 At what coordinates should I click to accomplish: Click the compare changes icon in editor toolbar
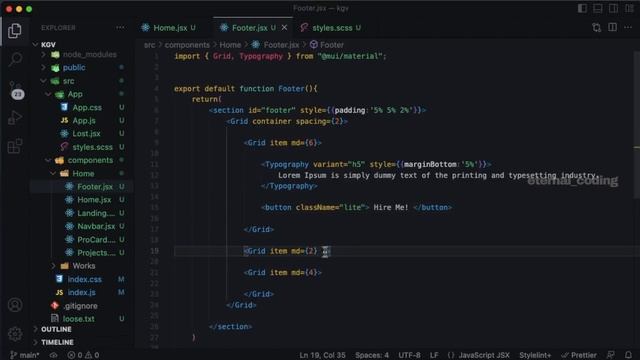pyautogui.click(x=597, y=28)
